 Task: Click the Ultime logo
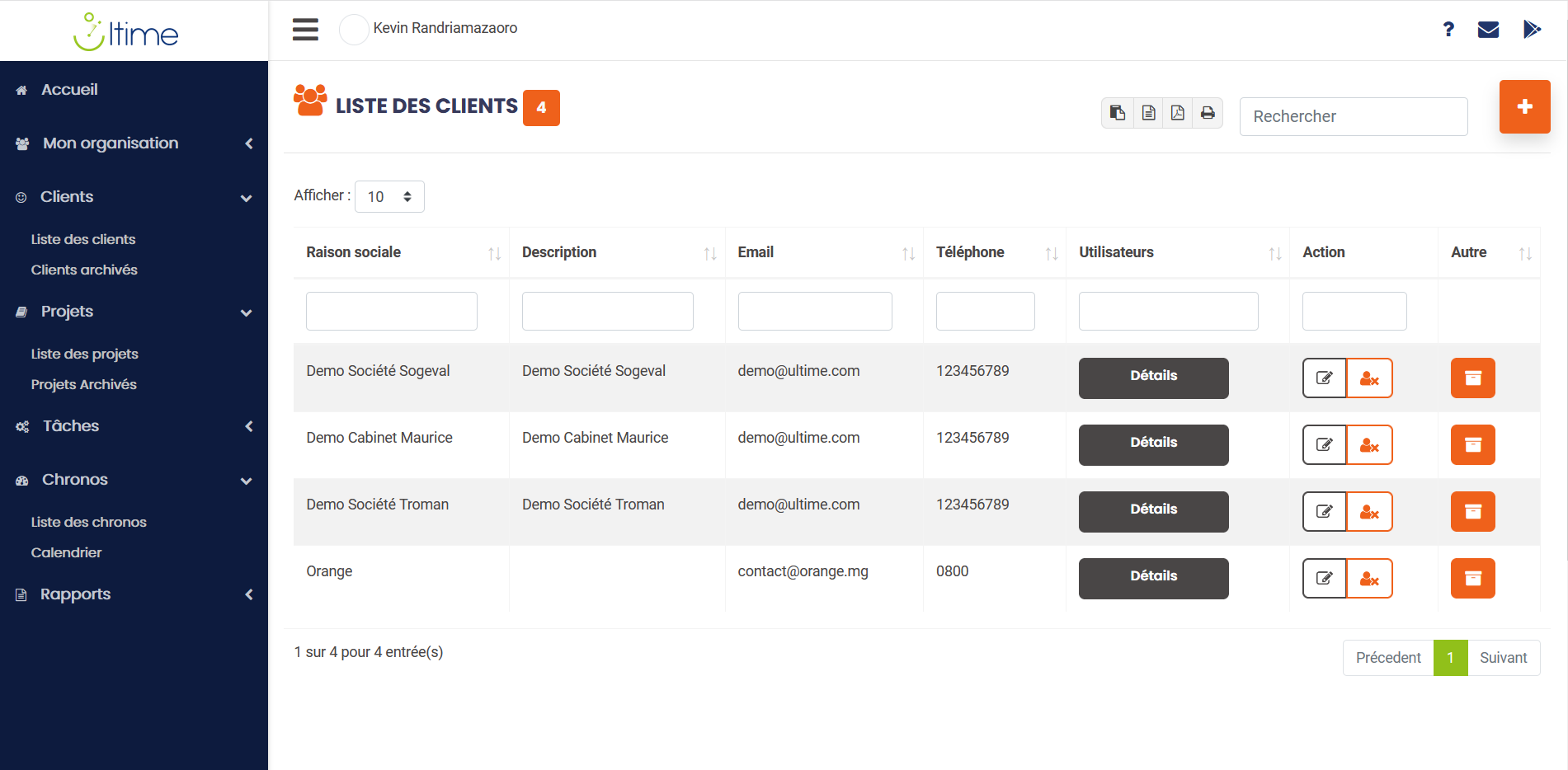point(125,31)
